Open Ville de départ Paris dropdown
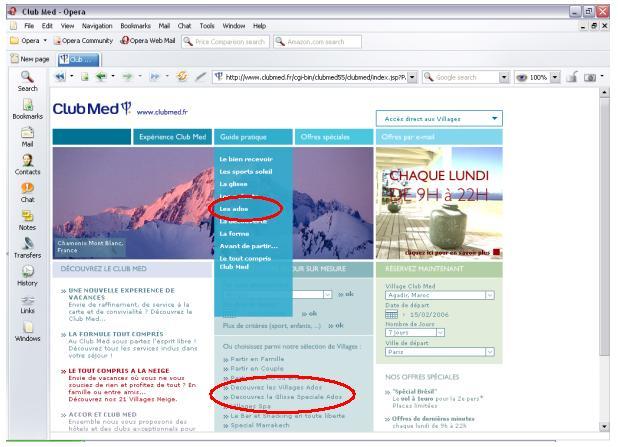The image size is (618, 447). [x=440, y=352]
